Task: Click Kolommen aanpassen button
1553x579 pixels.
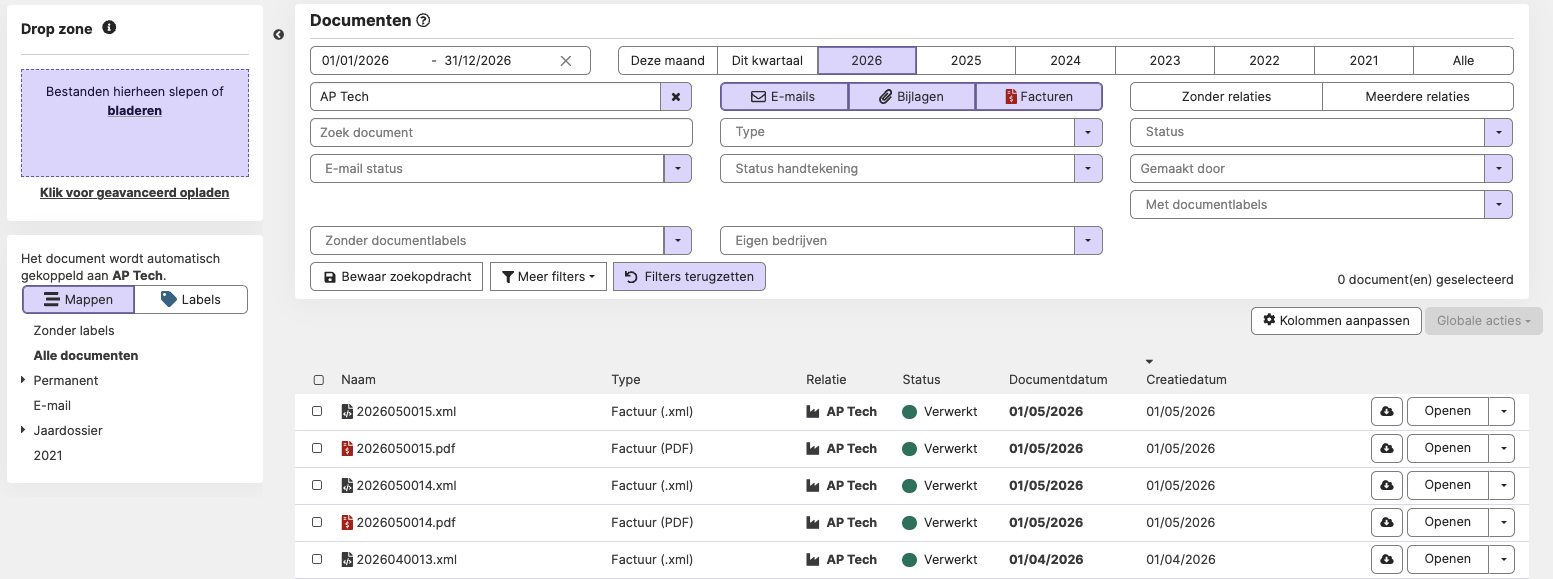Action: point(1336,321)
